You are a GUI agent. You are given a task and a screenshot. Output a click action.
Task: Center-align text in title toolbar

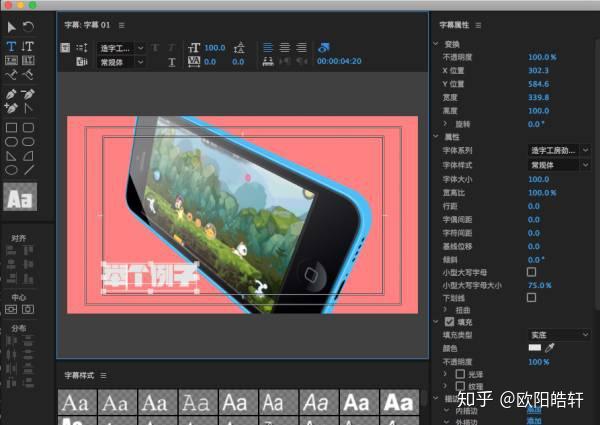click(285, 47)
